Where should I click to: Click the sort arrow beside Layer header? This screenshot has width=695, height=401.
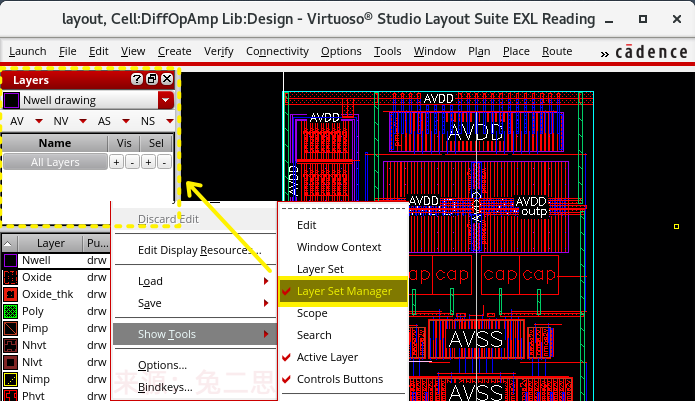pyautogui.click(x=8, y=243)
